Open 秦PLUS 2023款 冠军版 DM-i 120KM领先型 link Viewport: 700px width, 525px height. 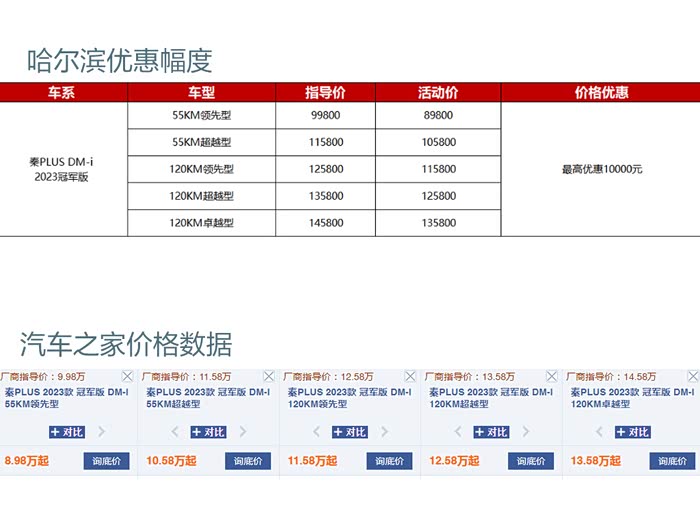tap(350, 398)
